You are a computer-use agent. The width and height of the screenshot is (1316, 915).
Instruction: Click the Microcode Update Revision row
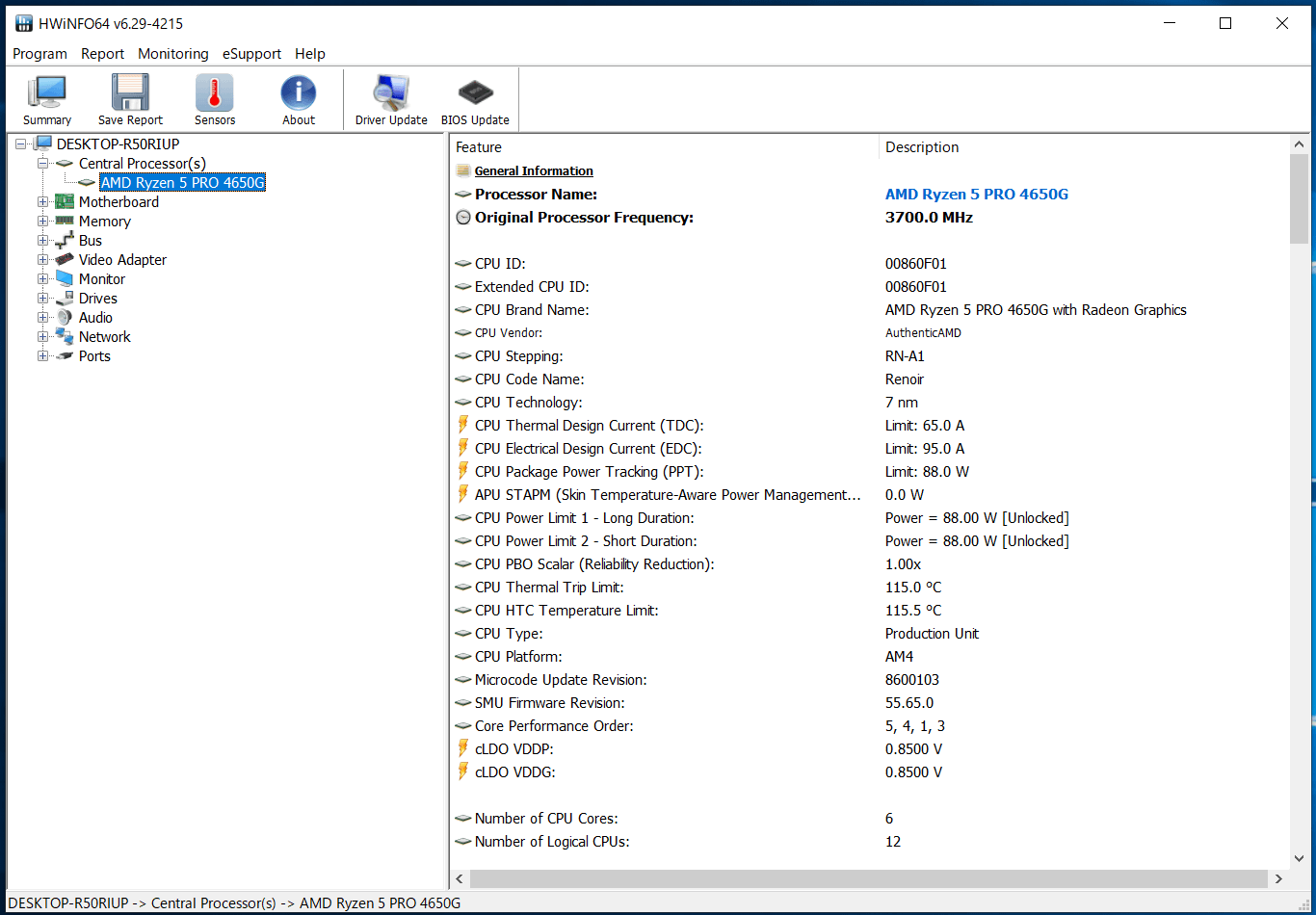tap(869, 680)
